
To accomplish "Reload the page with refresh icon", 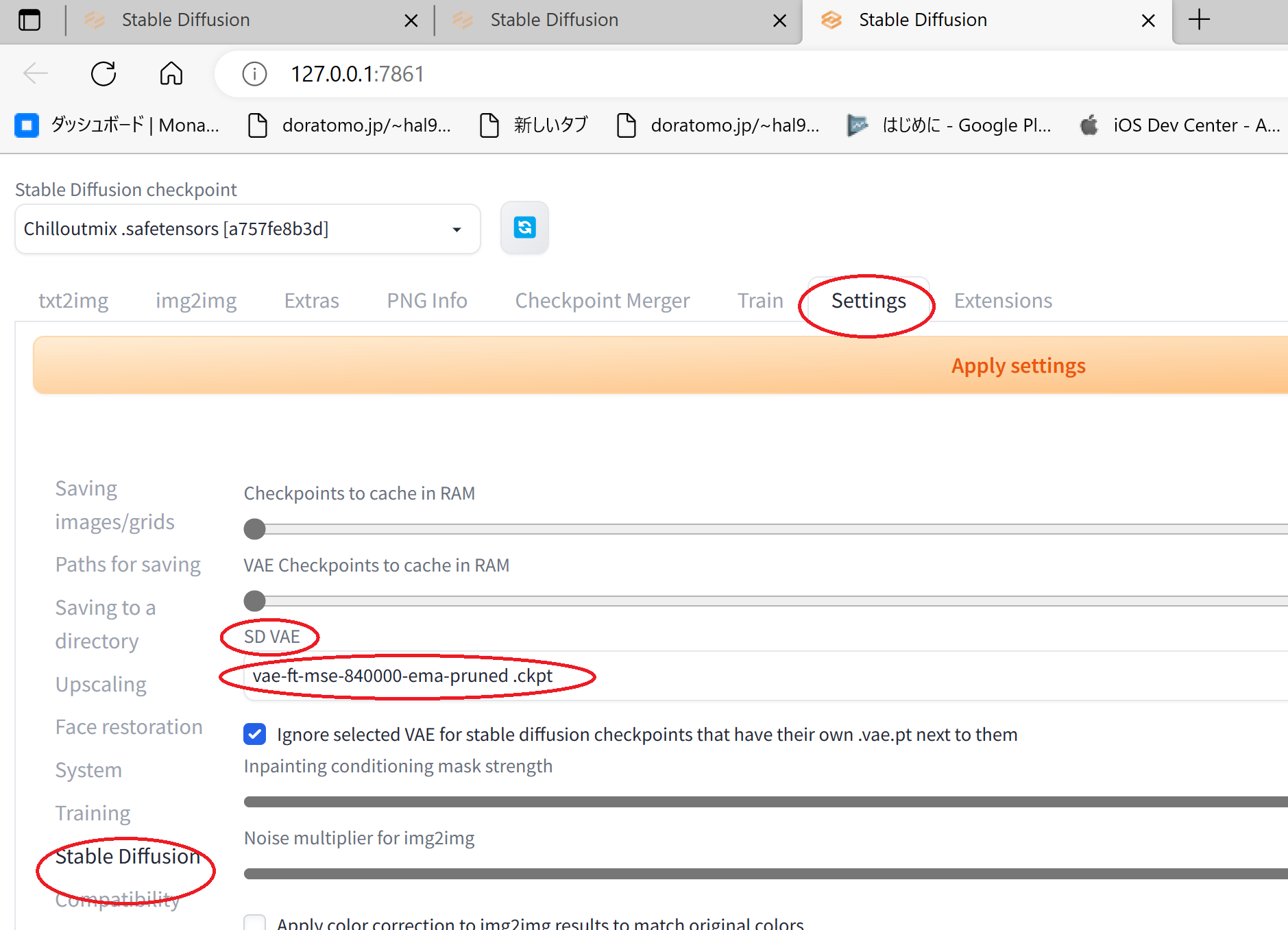I will [104, 73].
